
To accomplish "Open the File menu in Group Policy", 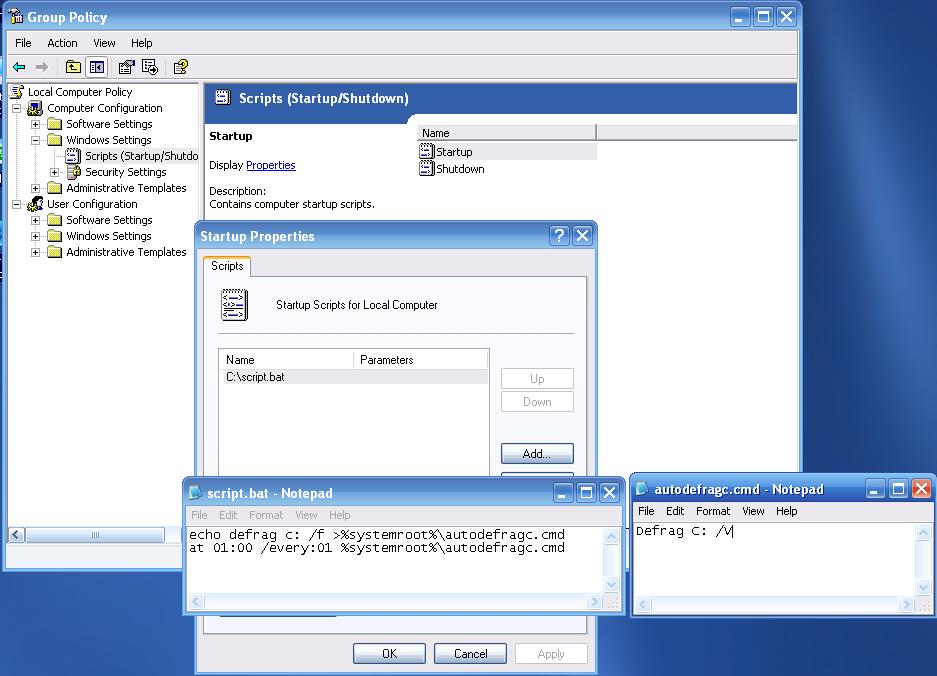I will (23, 43).
